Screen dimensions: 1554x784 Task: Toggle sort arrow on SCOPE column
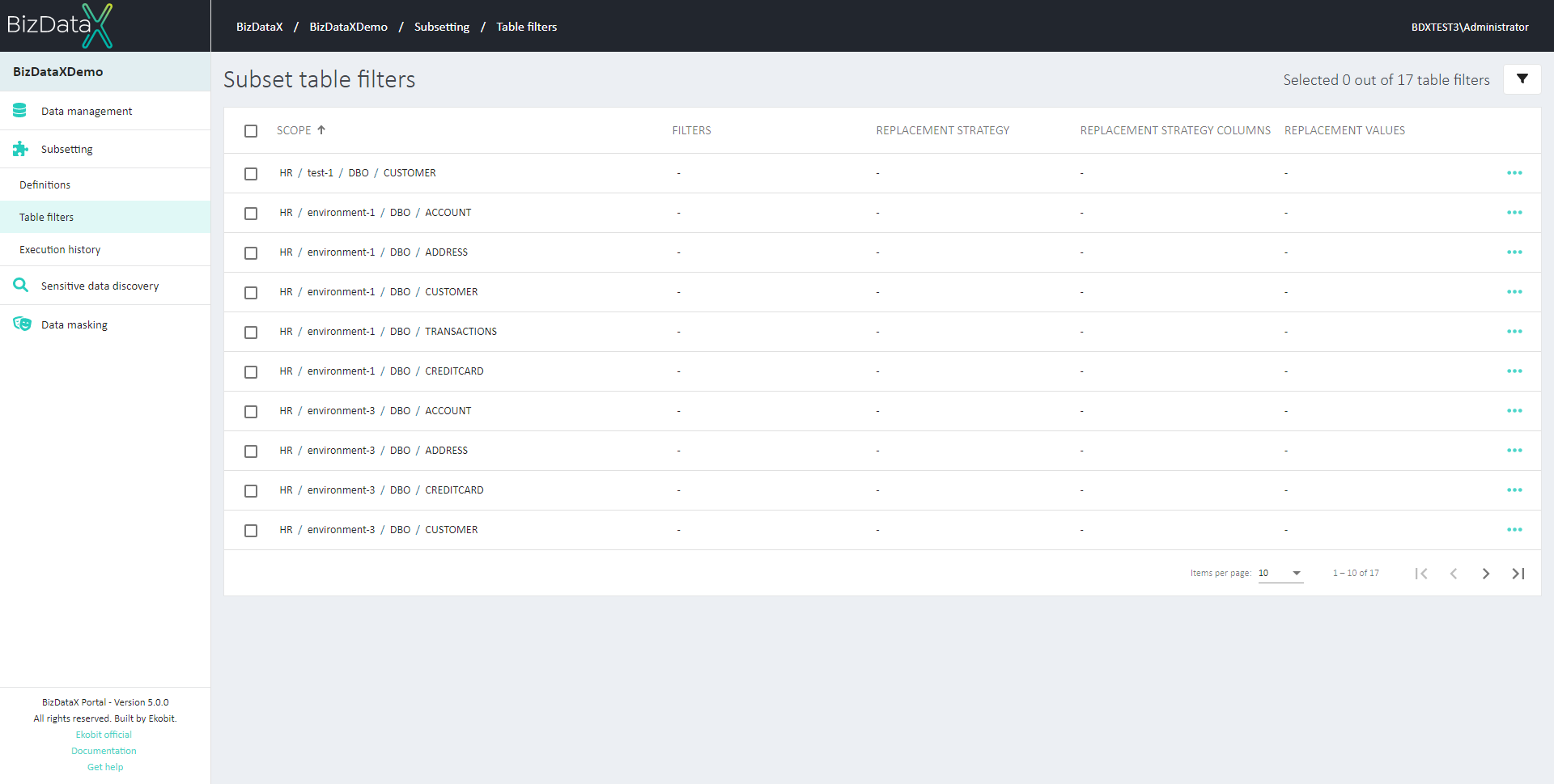click(x=321, y=129)
